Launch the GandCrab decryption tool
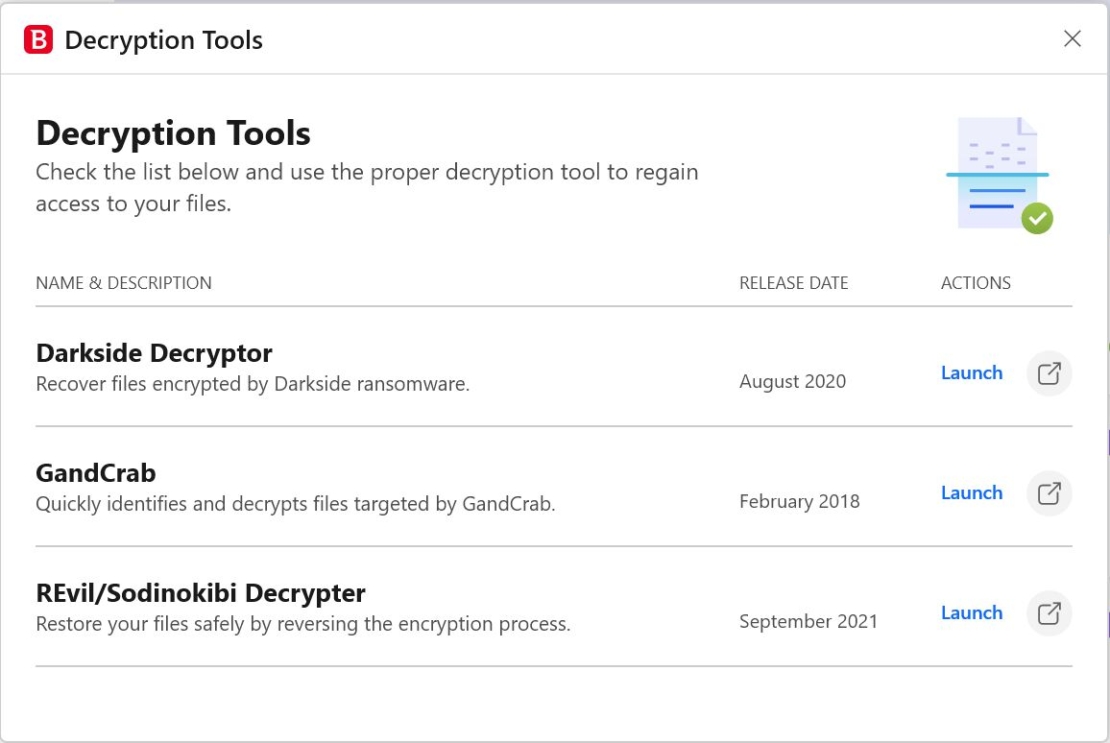Viewport: 1110px width, 743px height. pos(971,493)
